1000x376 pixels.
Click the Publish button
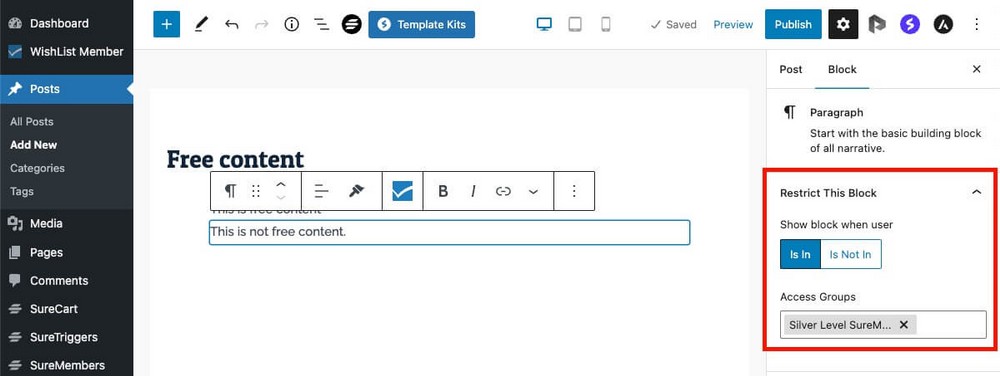pyautogui.click(x=793, y=24)
